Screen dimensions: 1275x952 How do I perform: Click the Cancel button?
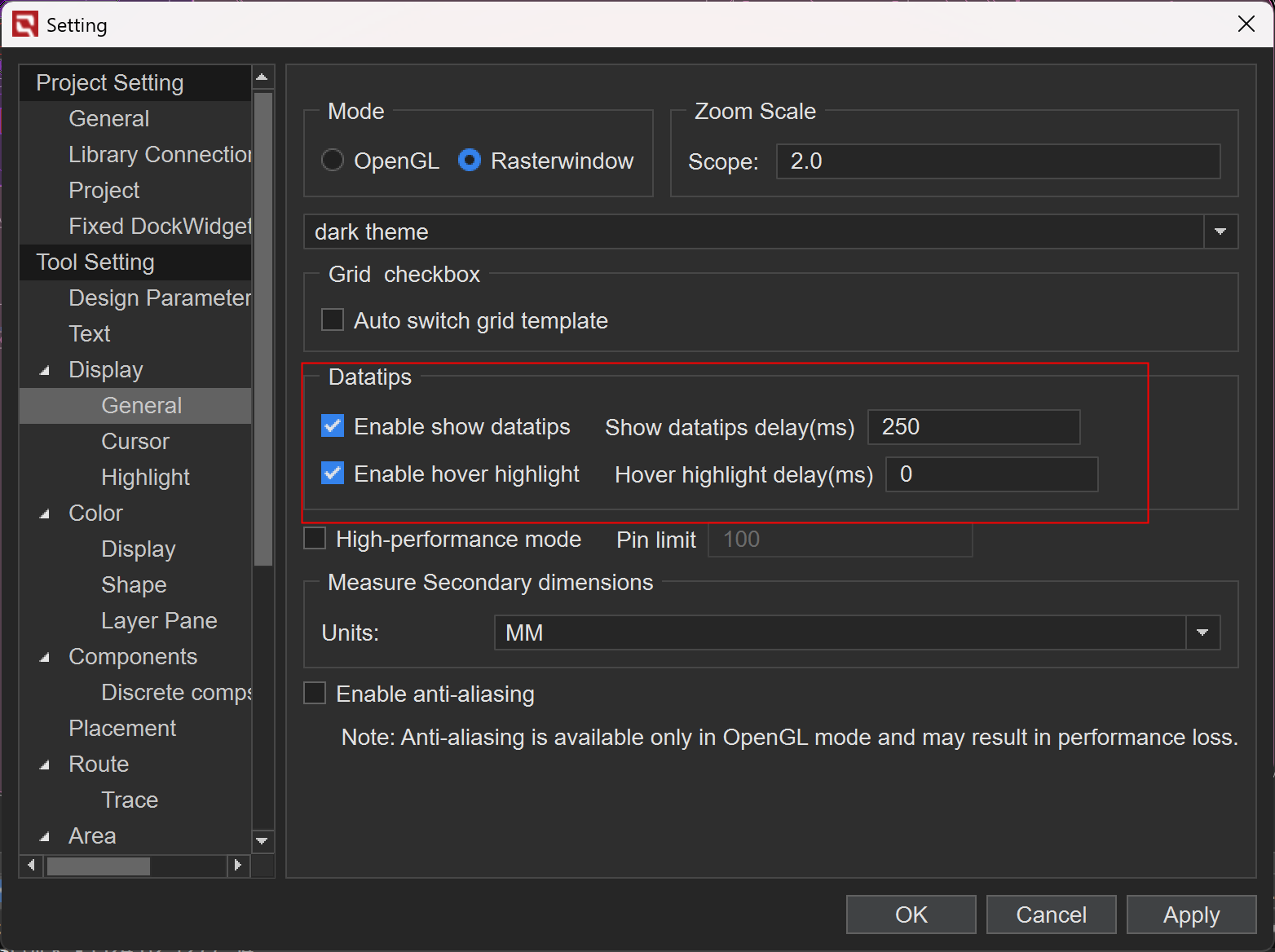click(1051, 915)
